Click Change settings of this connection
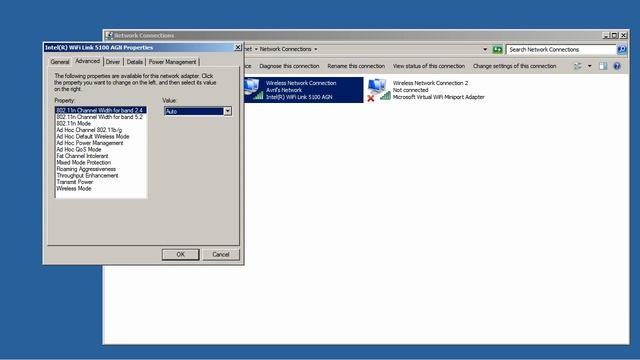Screen dimensions: 640x360 pos(514,66)
